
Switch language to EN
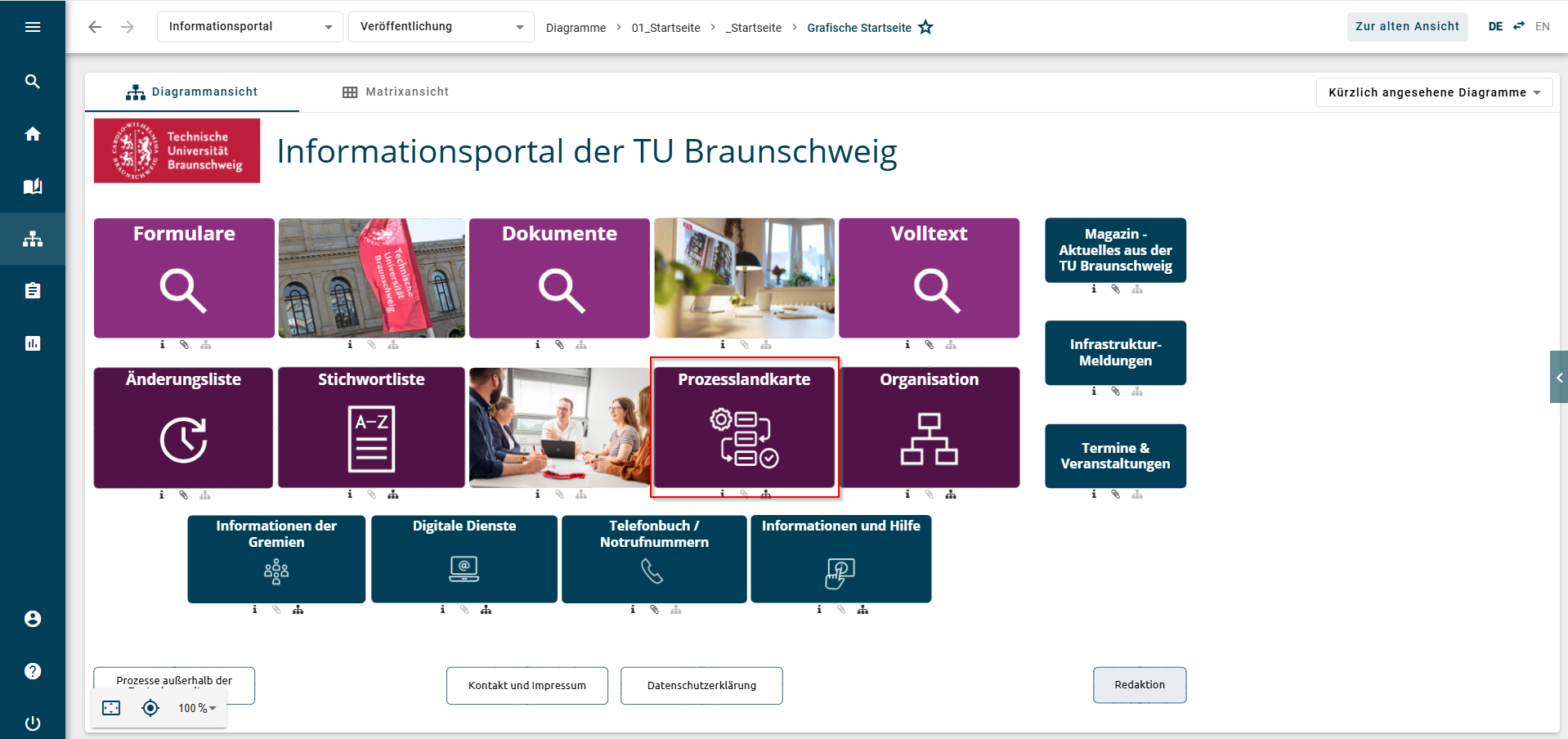coord(1542,26)
